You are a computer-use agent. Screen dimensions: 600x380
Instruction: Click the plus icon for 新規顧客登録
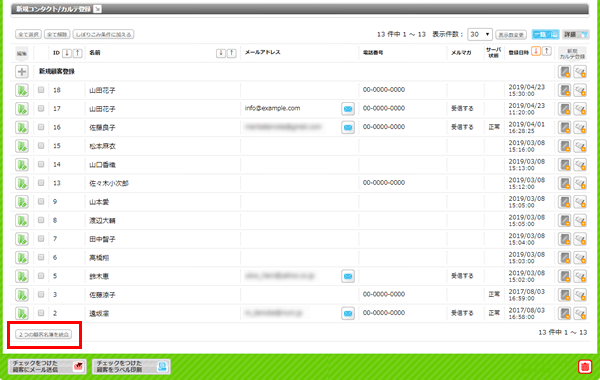click(22, 72)
